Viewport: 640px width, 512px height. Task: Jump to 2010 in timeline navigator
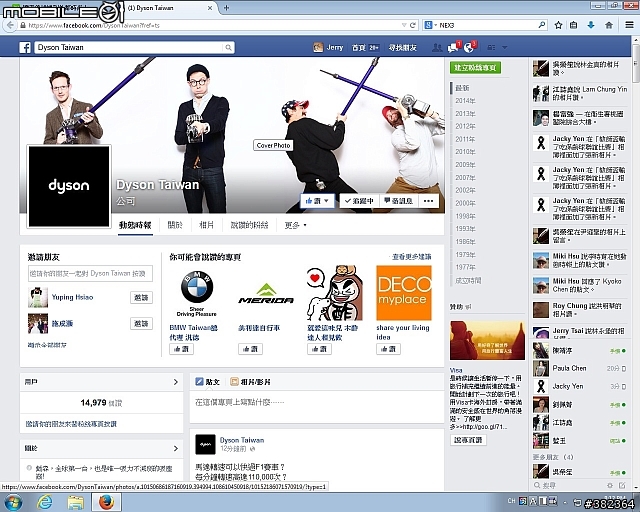(x=465, y=152)
